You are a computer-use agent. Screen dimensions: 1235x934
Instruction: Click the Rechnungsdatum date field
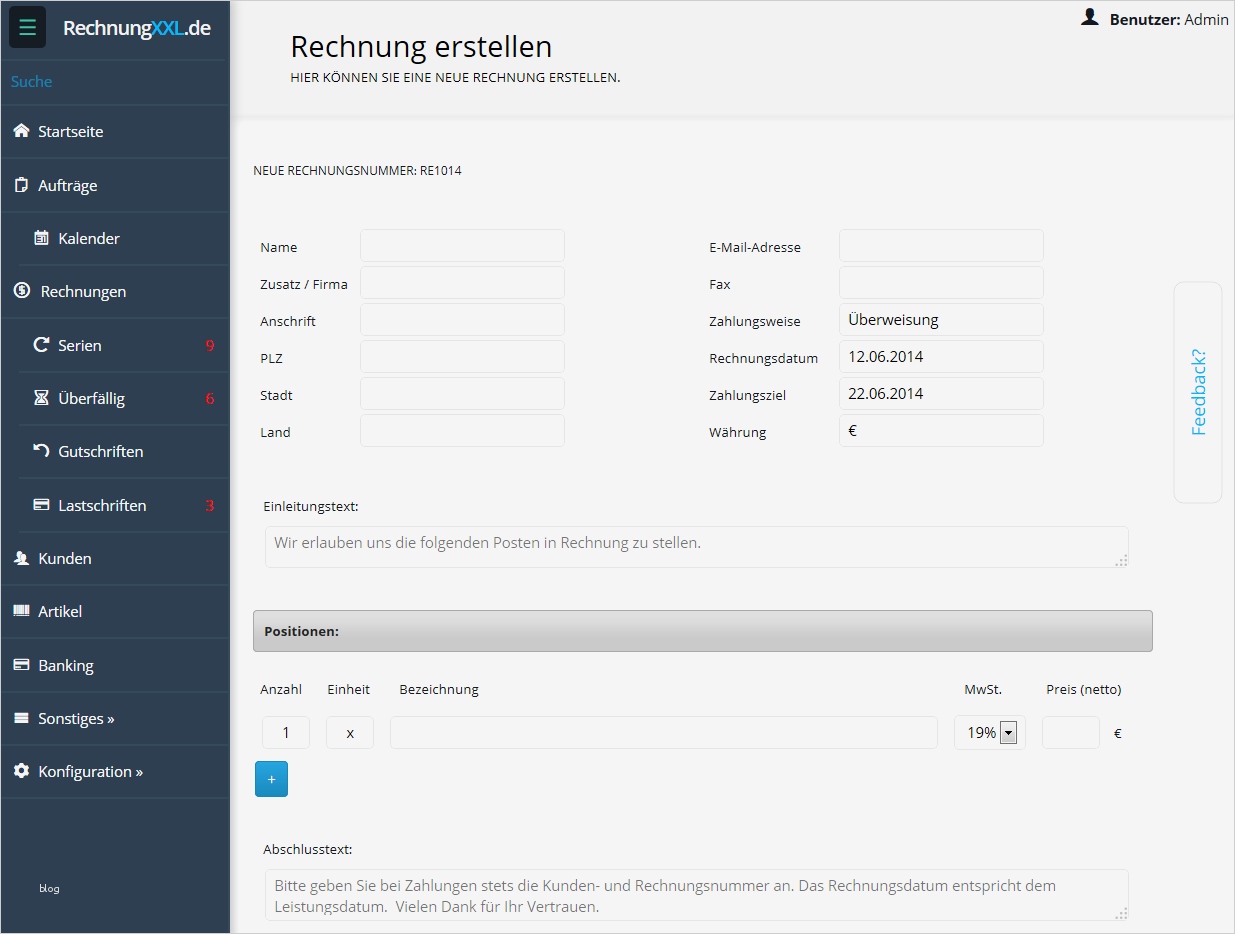[x=941, y=357]
